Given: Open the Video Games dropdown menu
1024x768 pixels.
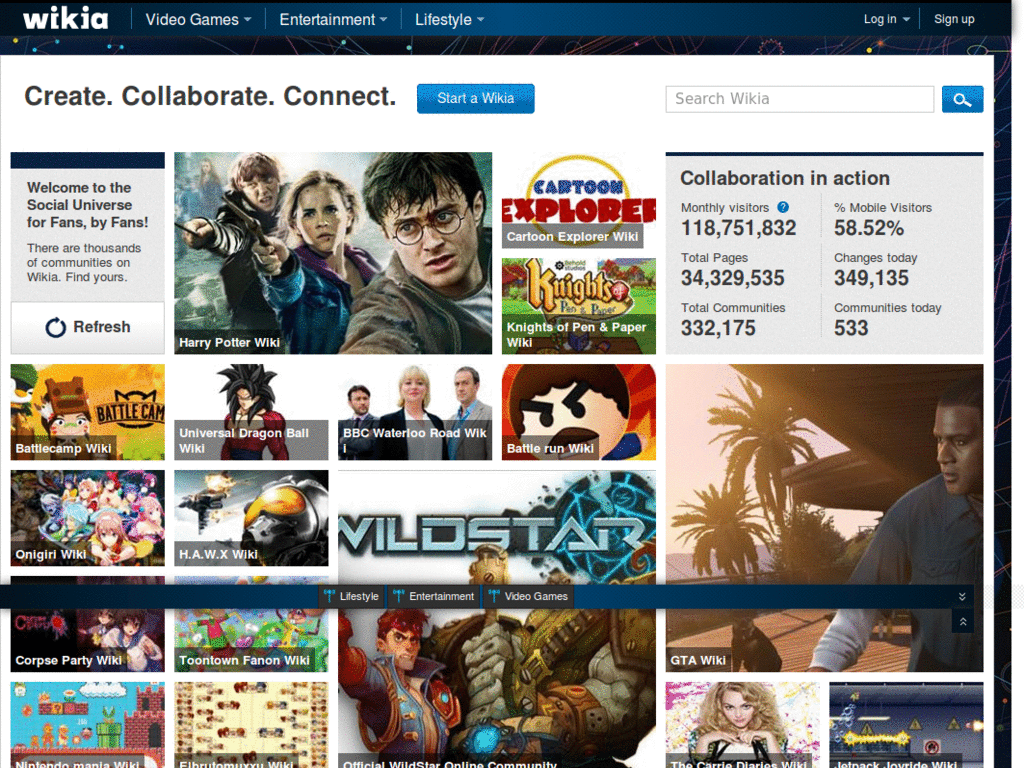Looking at the screenshot, I should (x=198, y=20).
